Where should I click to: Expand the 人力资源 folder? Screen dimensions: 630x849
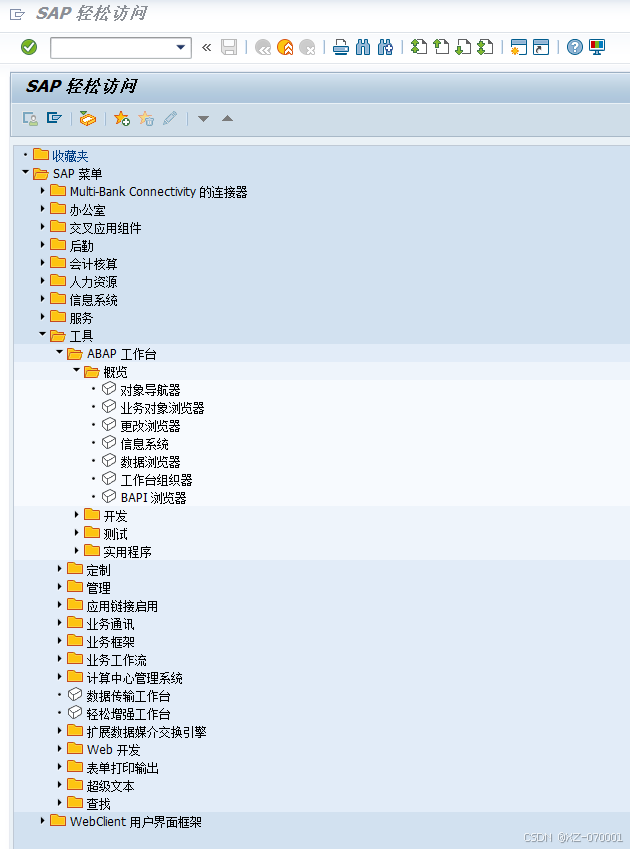[43, 280]
